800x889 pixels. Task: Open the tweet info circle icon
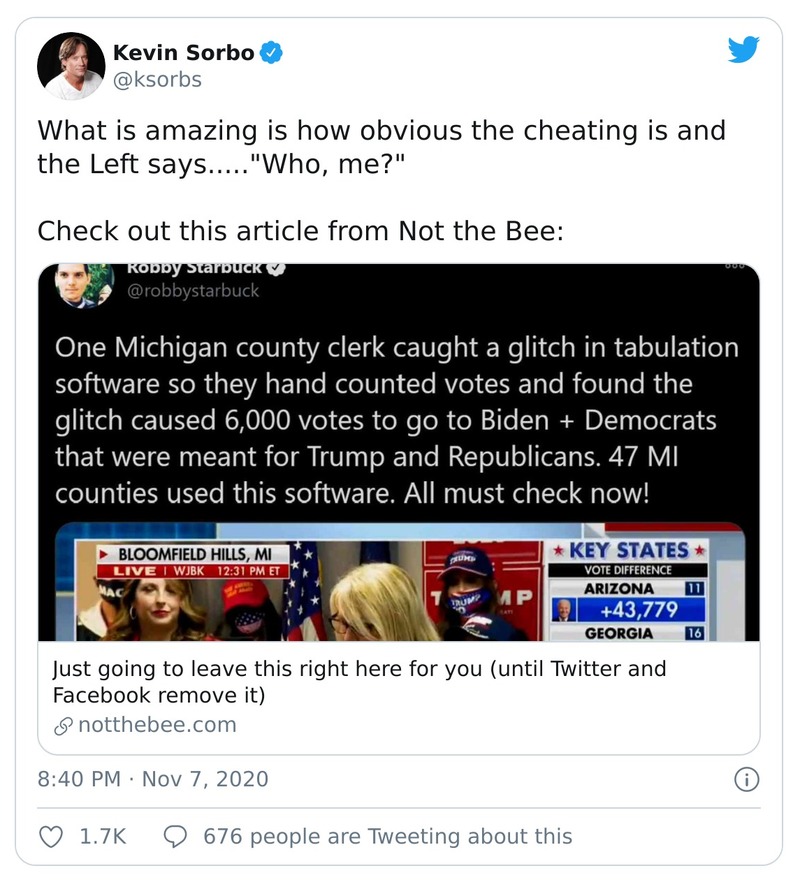pos(746,779)
